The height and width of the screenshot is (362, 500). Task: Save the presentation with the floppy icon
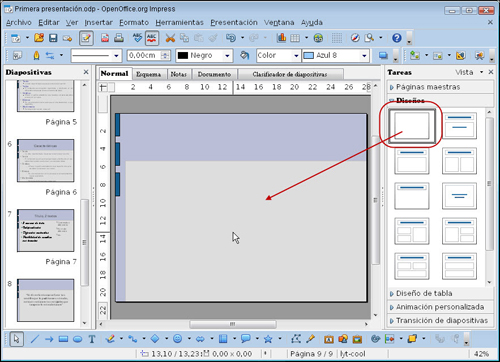(53, 38)
